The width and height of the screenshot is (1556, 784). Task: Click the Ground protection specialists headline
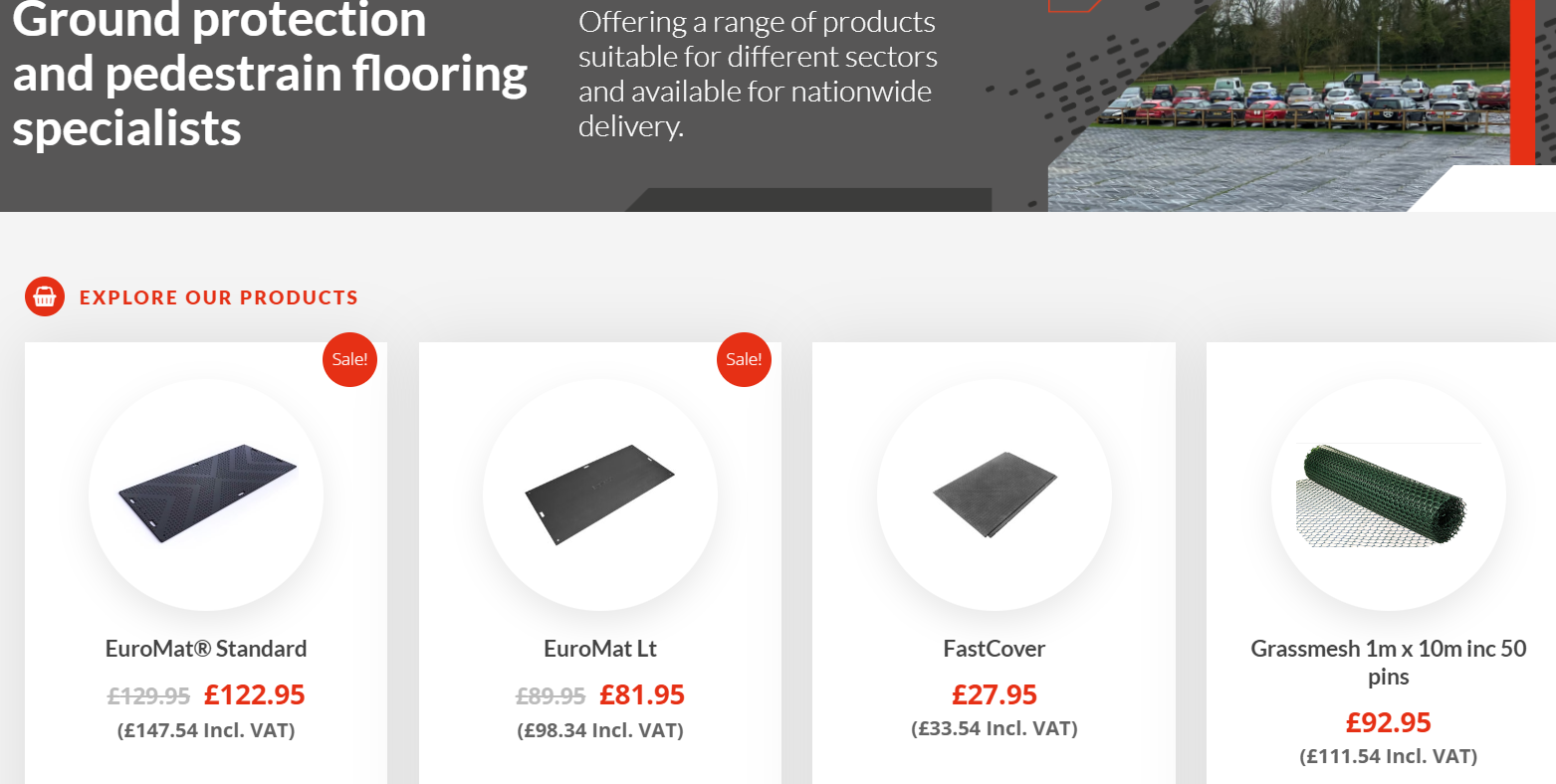tap(270, 74)
